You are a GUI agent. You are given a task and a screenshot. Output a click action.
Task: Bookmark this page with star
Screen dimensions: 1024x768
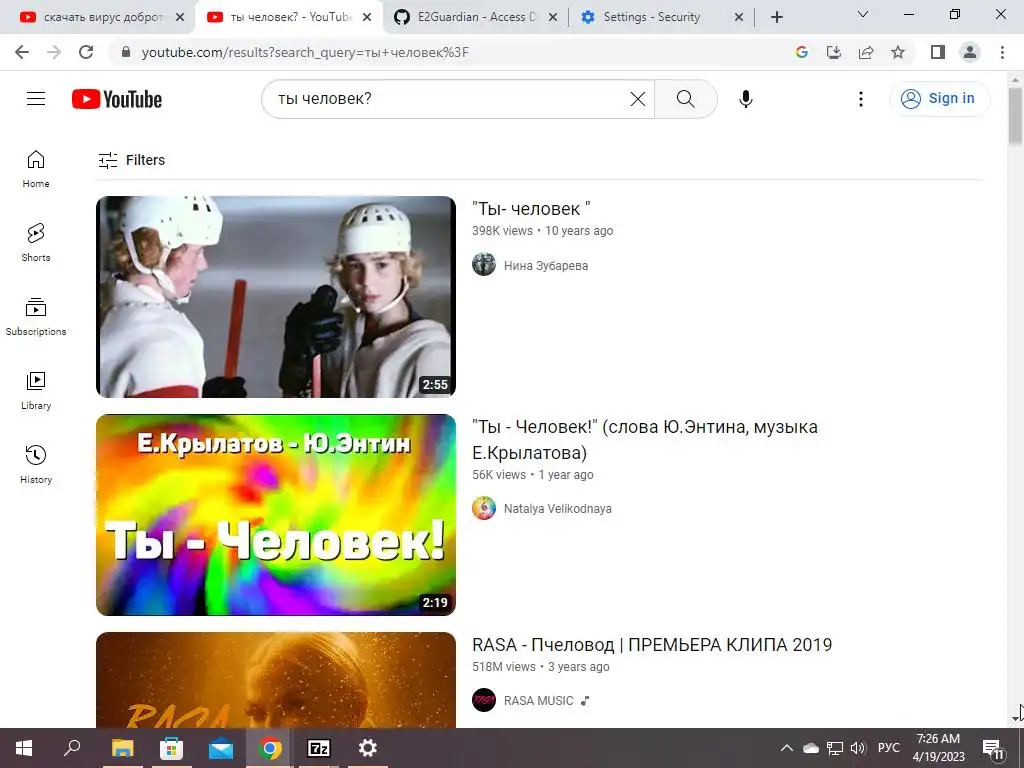tap(898, 52)
